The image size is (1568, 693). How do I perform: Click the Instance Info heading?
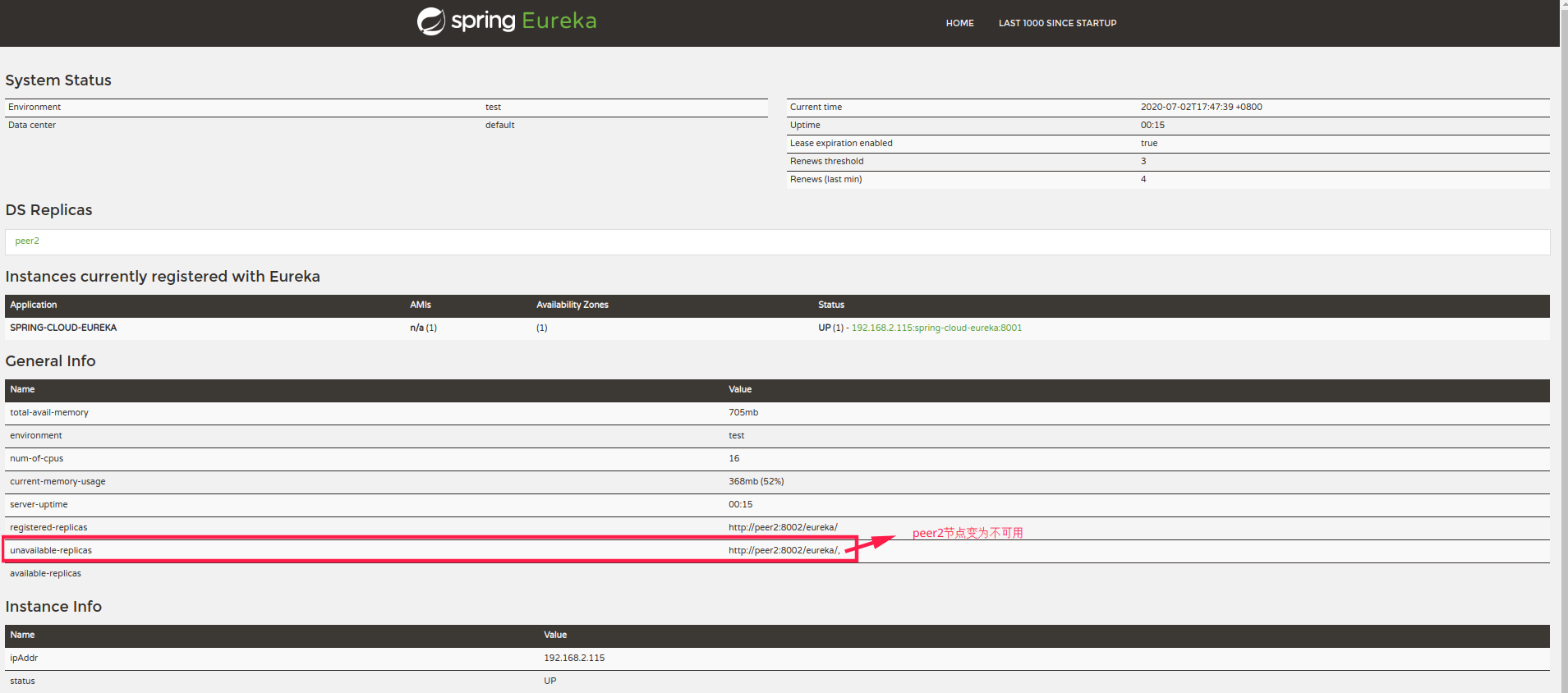(x=53, y=606)
